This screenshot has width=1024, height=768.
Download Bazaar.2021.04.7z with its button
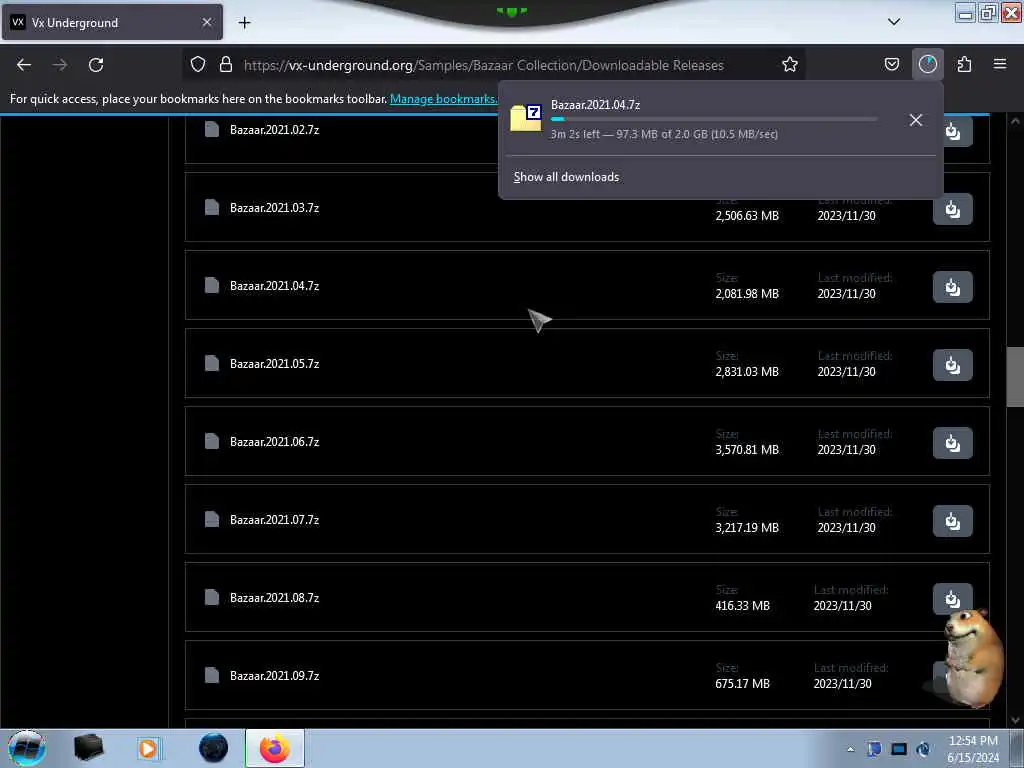953,287
